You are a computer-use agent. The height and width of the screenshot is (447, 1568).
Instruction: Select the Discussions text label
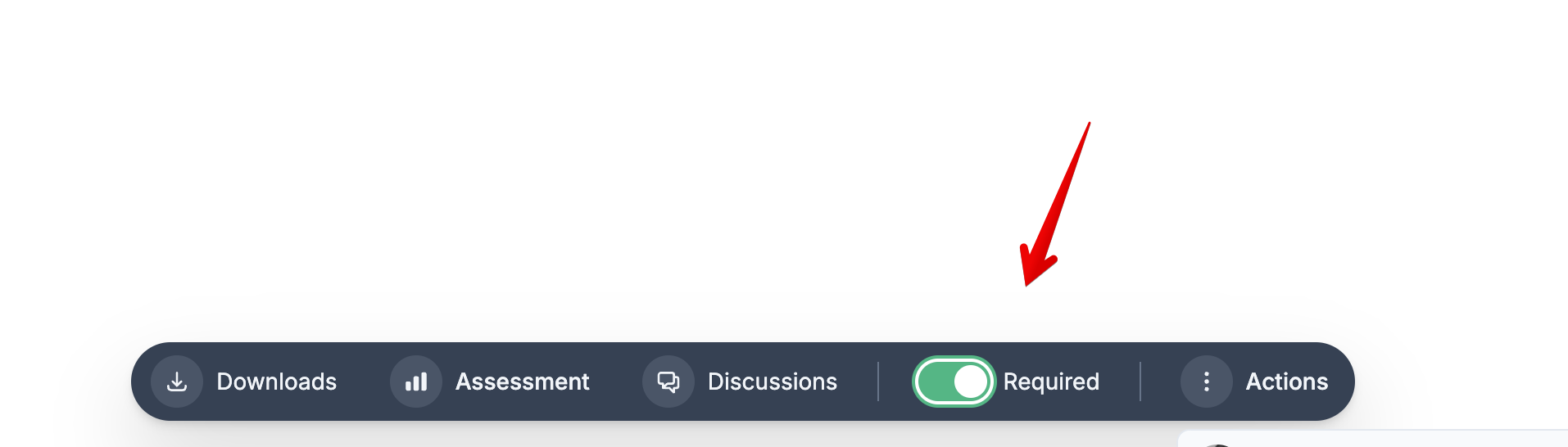coord(773,382)
